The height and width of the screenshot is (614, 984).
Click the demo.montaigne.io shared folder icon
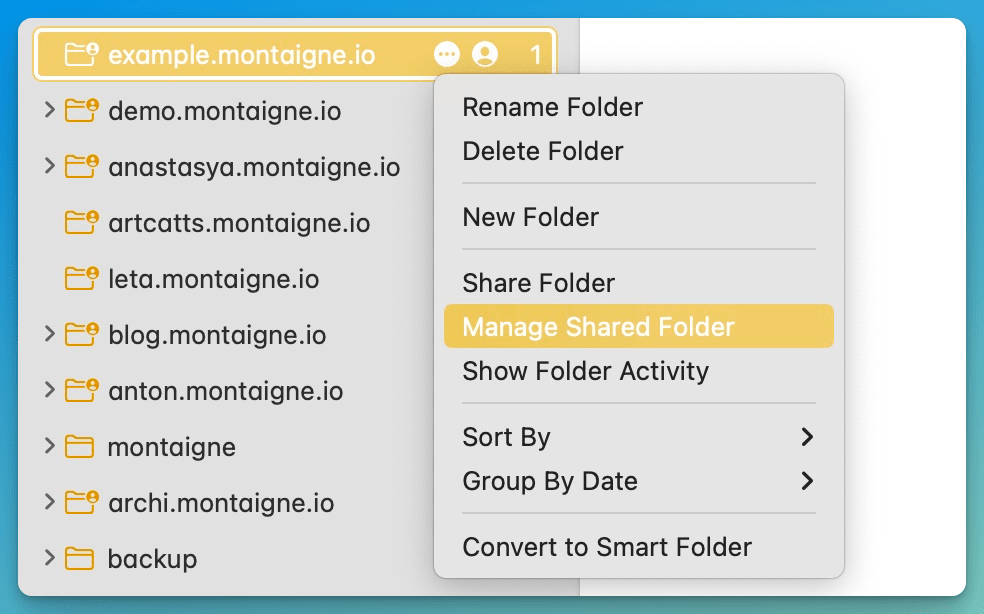81,110
